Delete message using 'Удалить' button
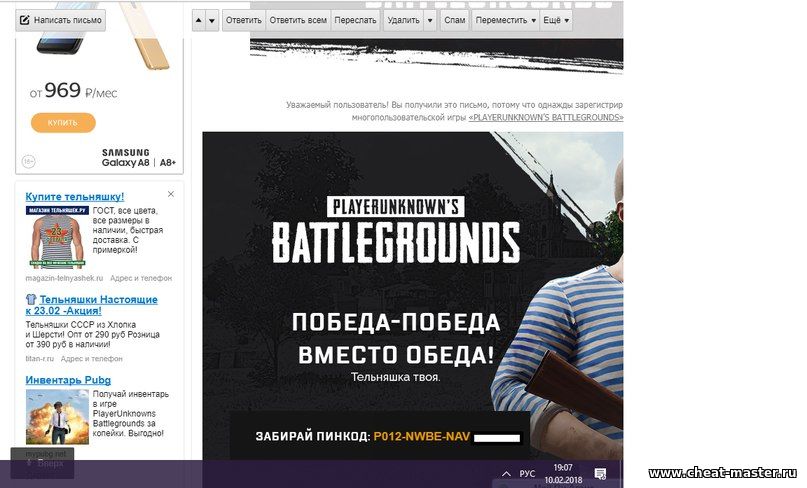This screenshot has width=807, height=488. pyautogui.click(x=403, y=20)
